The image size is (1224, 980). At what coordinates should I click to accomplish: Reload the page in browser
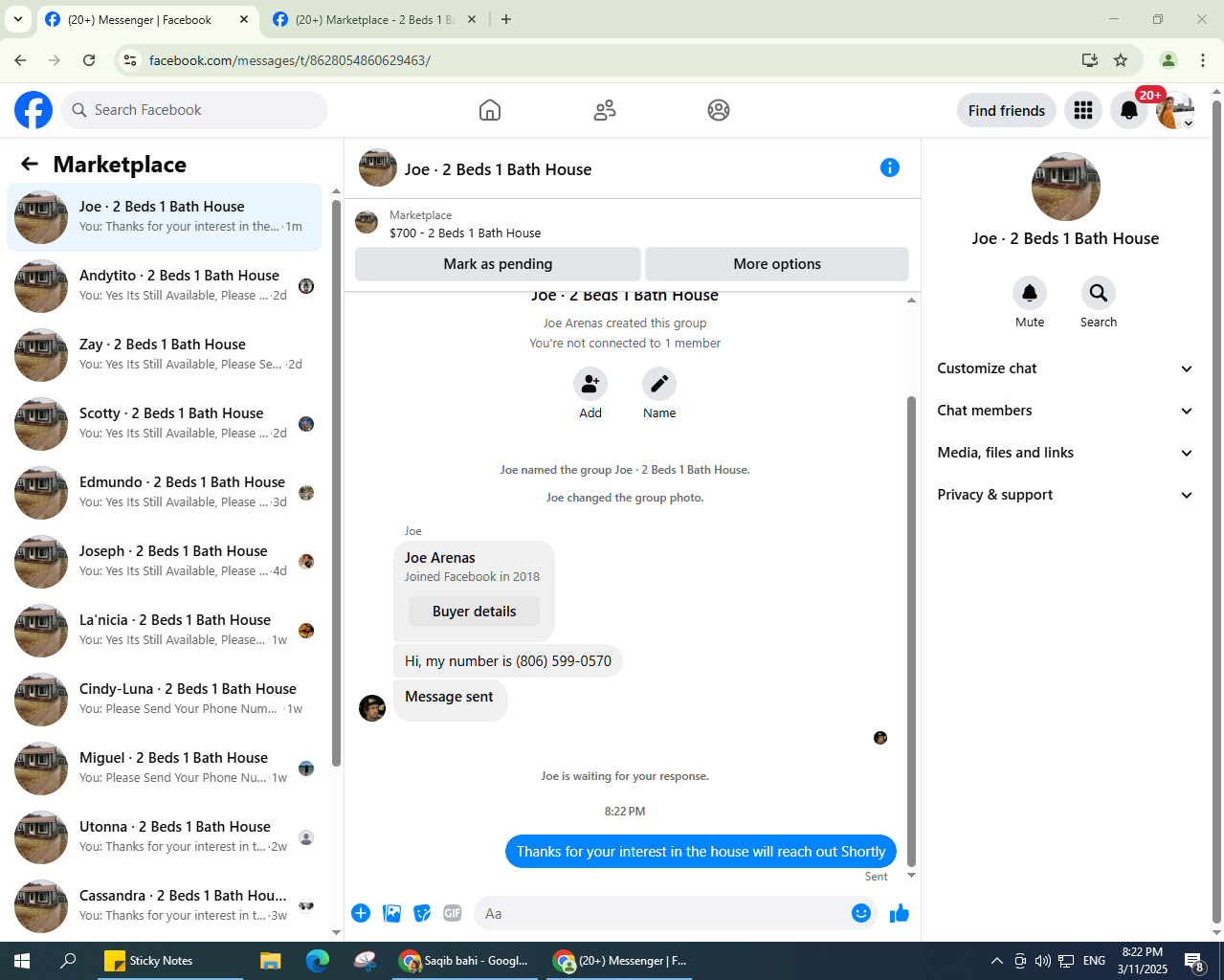(x=89, y=60)
